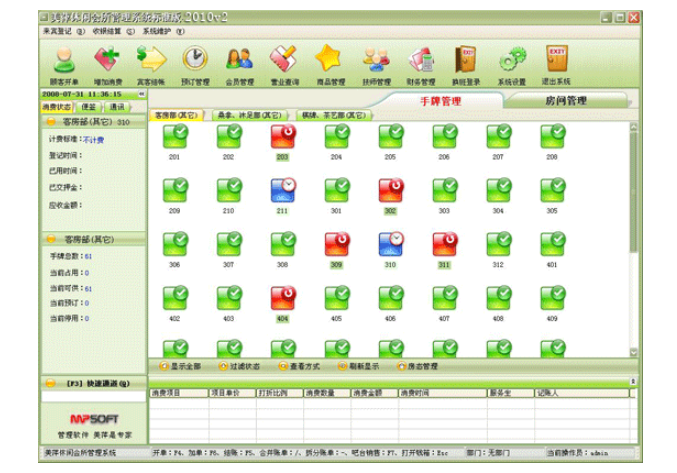Click the 系统设置 gear icon
This screenshot has height=473, width=677.
[x=511, y=63]
